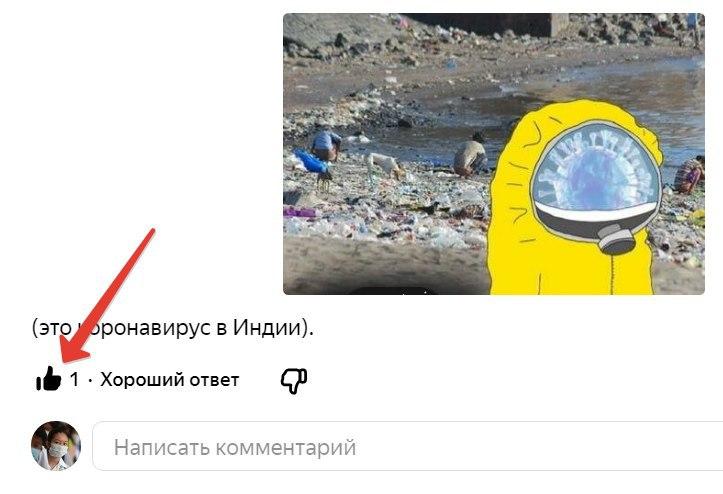Click the purple debris on beach
The width and height of the screenshot is (723, 494).
point(301,212)
